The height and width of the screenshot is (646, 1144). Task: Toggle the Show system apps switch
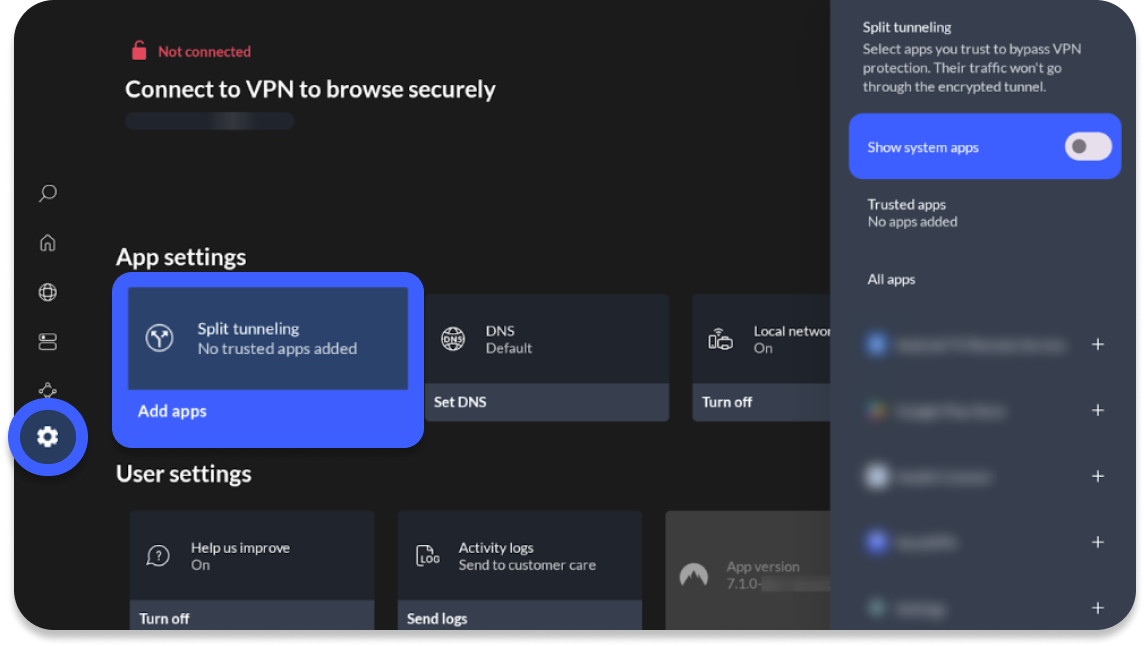pos(1087,147)
